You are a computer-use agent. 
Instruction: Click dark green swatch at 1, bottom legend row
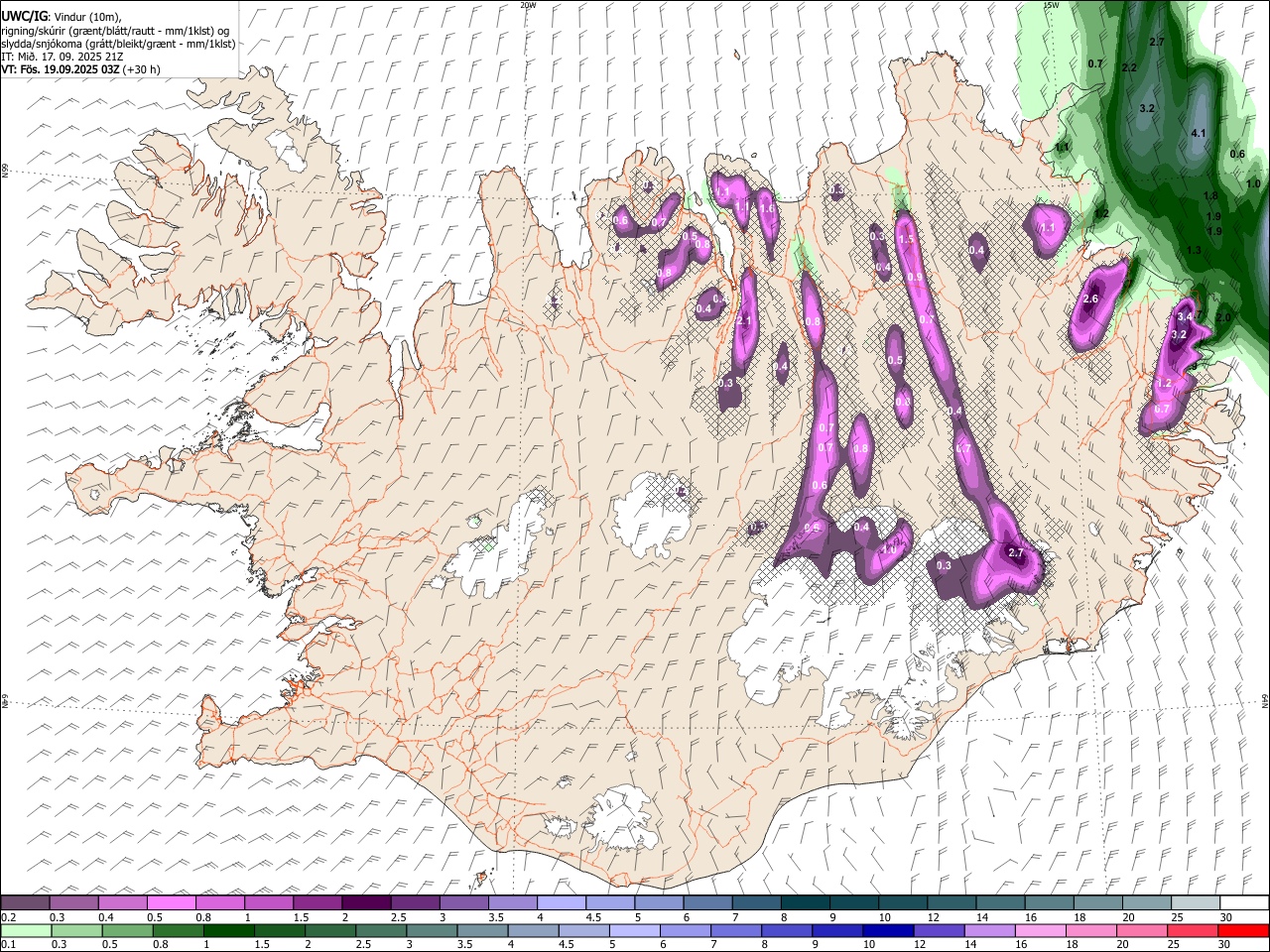228,930
